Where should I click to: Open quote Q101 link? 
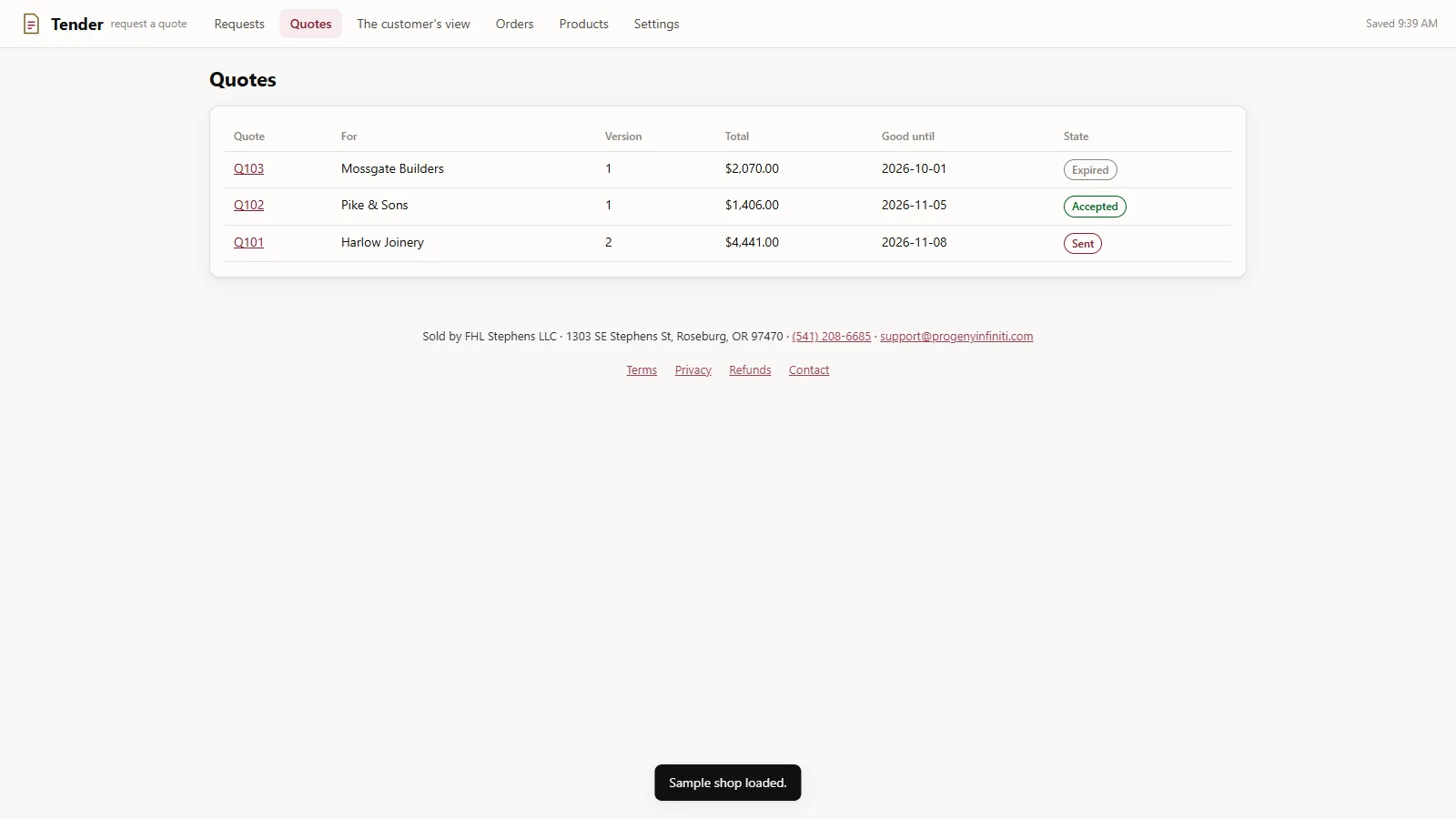248,242
